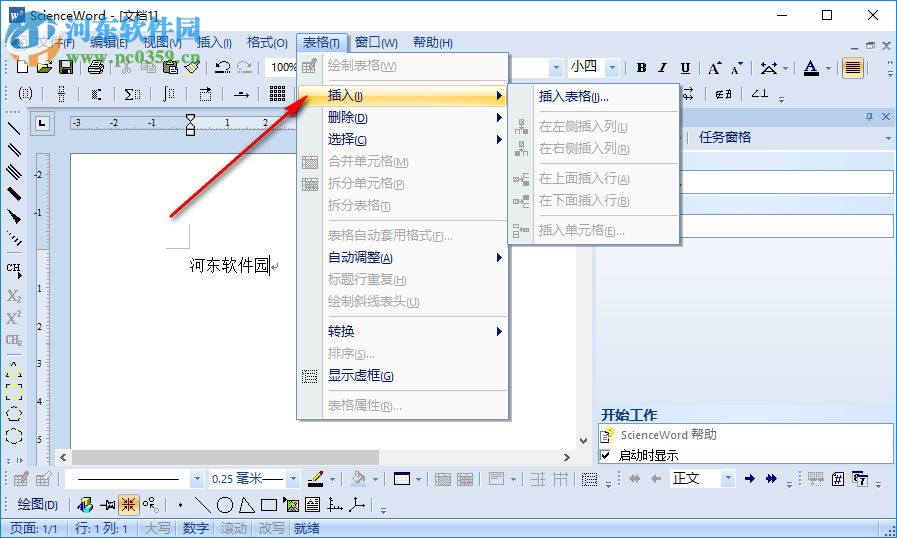Expand the 任务窗格 panel dropdown arrow

pyautogui.click(x=888, y=138)
